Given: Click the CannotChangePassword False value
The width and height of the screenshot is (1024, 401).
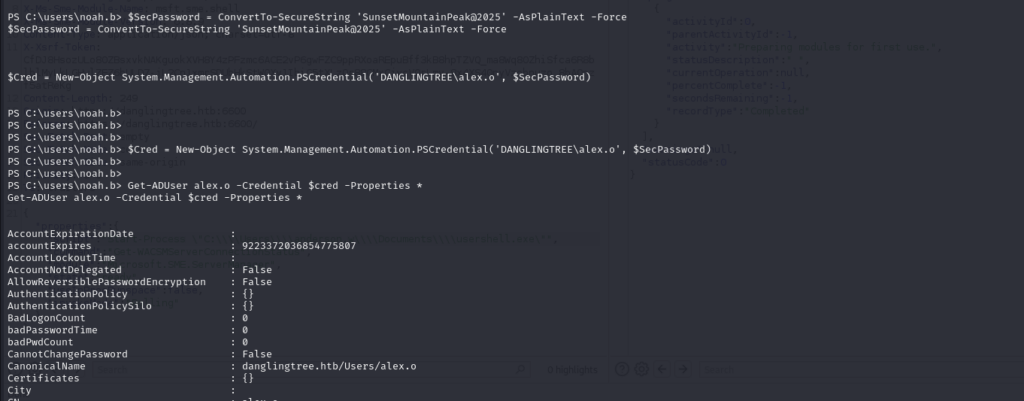Looking at the screenshot, I should pos(257,354).
